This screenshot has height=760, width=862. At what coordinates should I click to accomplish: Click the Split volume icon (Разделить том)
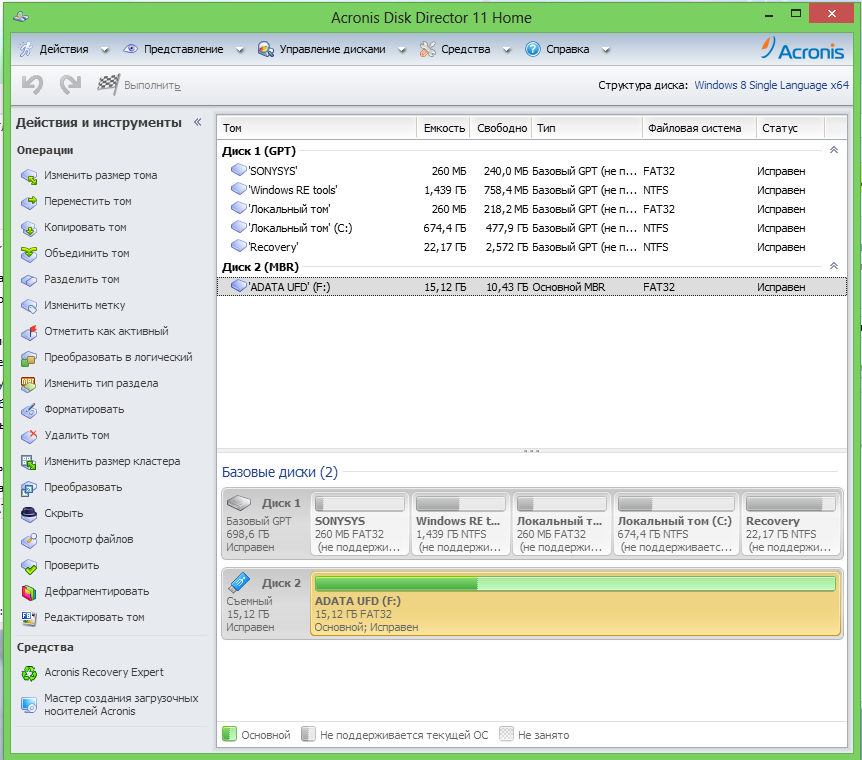(29, 280)
